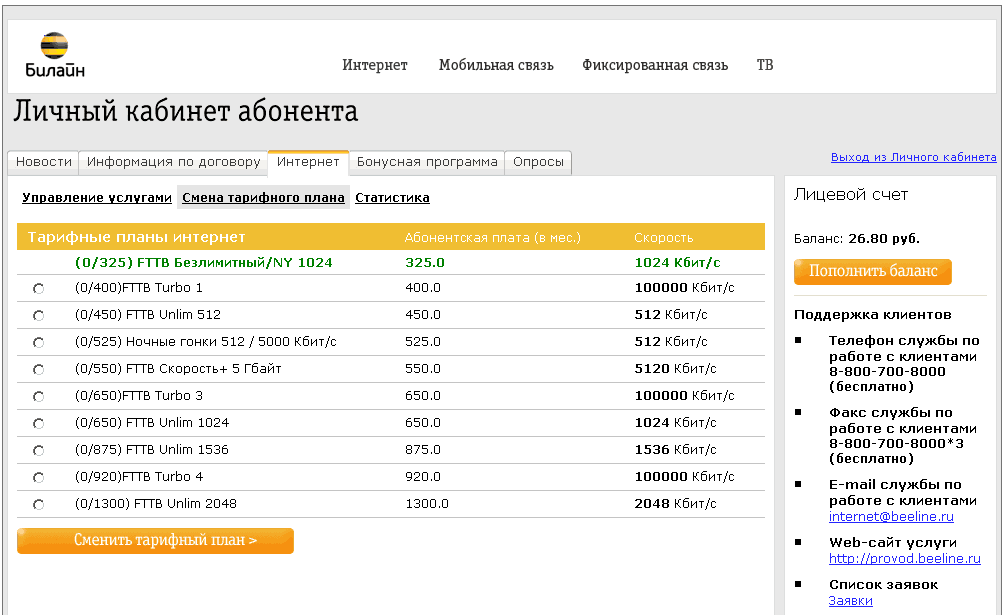Click Выход из Личного кабинета link
The width and height of the screenshot is (1004, 615).
click(x=914, y=157)
